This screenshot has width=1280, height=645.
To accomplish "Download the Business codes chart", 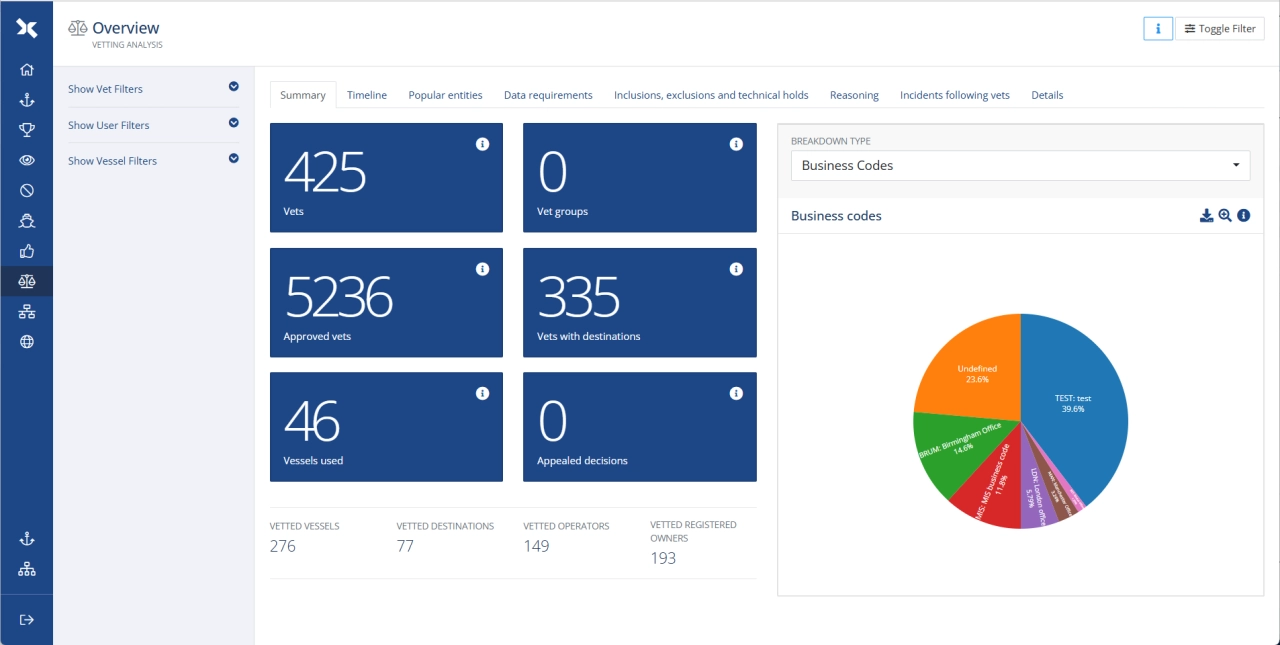I will click(1206, 216).
